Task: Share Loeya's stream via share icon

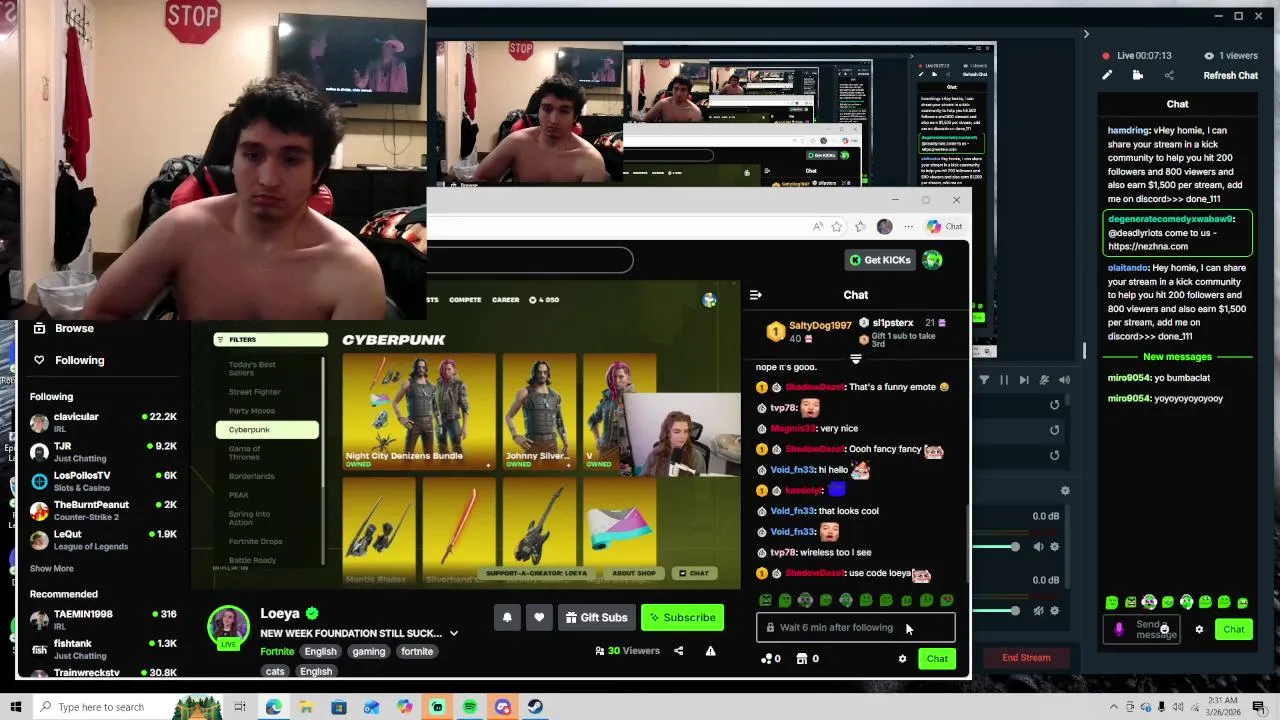Action: 678,651
